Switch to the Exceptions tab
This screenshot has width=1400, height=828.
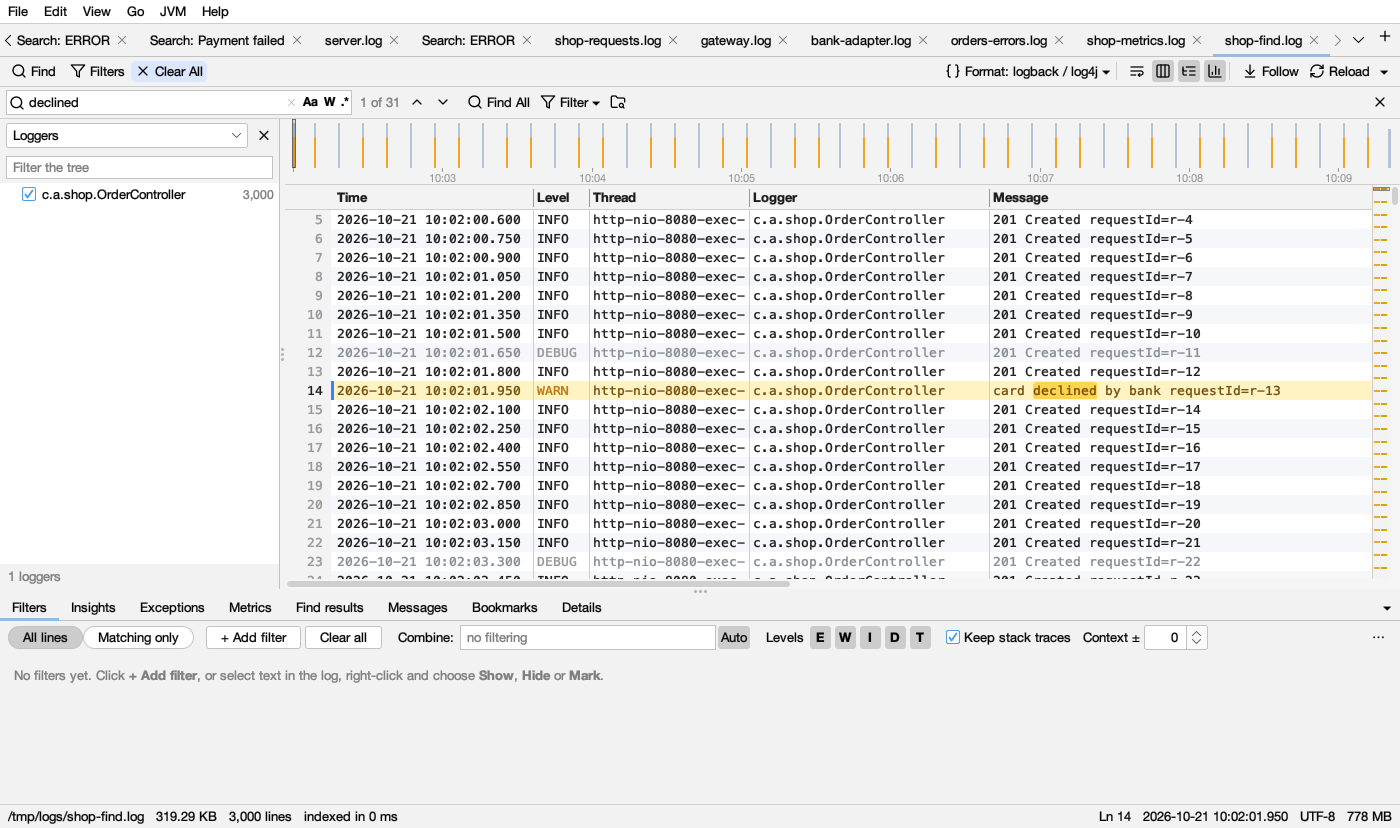tap(172, 607)
